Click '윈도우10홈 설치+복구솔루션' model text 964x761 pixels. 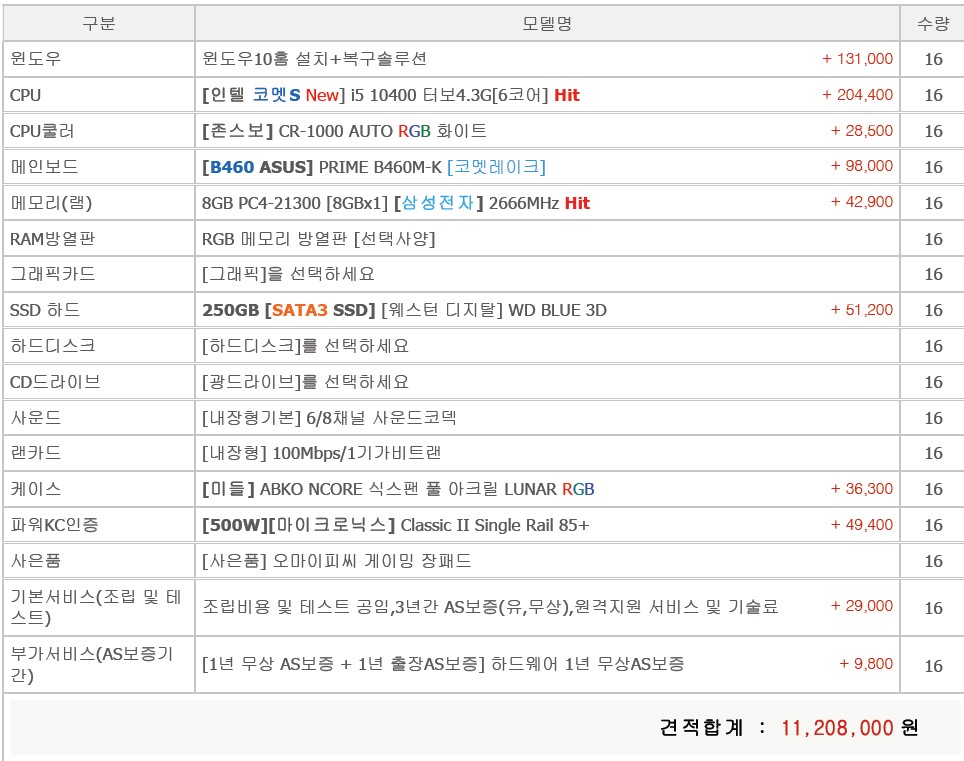click(314, 59)
